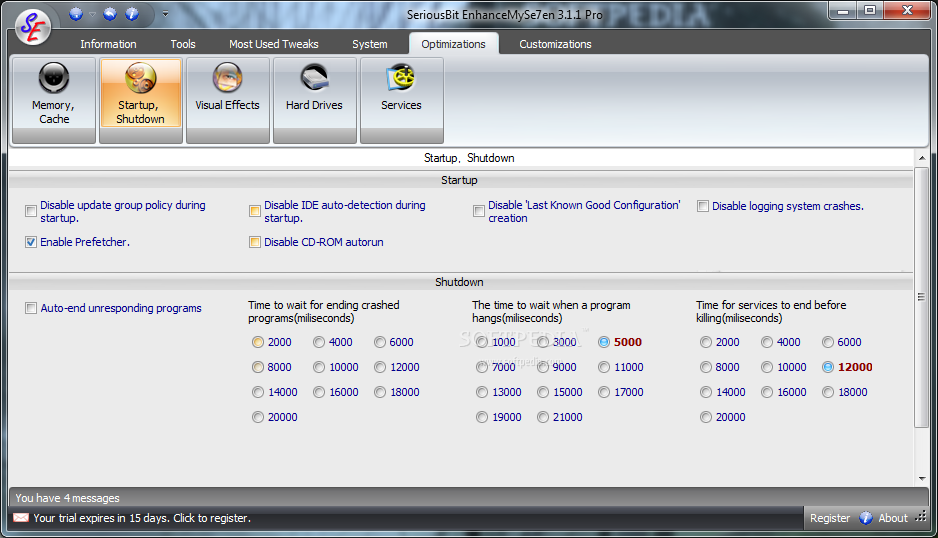Toggle Disable logging system crashes
938x538 pixels.
pyautogui.click(x=703, y=206)
